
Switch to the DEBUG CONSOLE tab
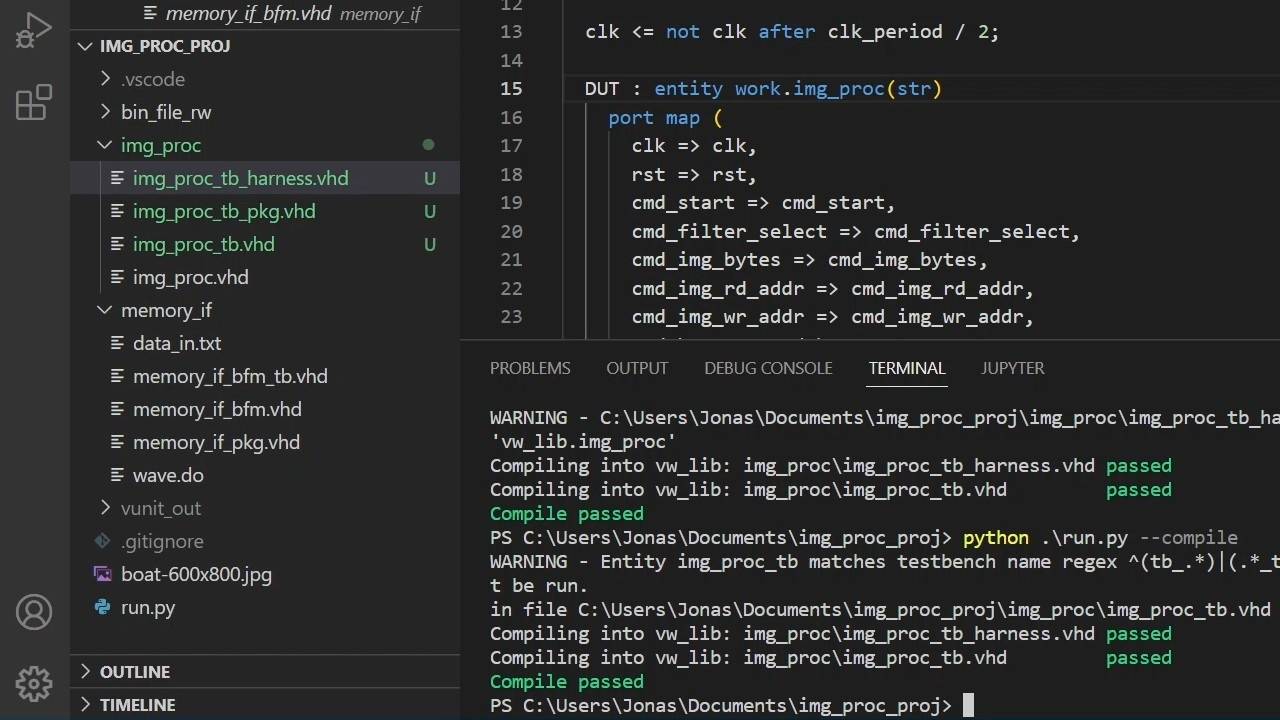(x=768, y=368)
